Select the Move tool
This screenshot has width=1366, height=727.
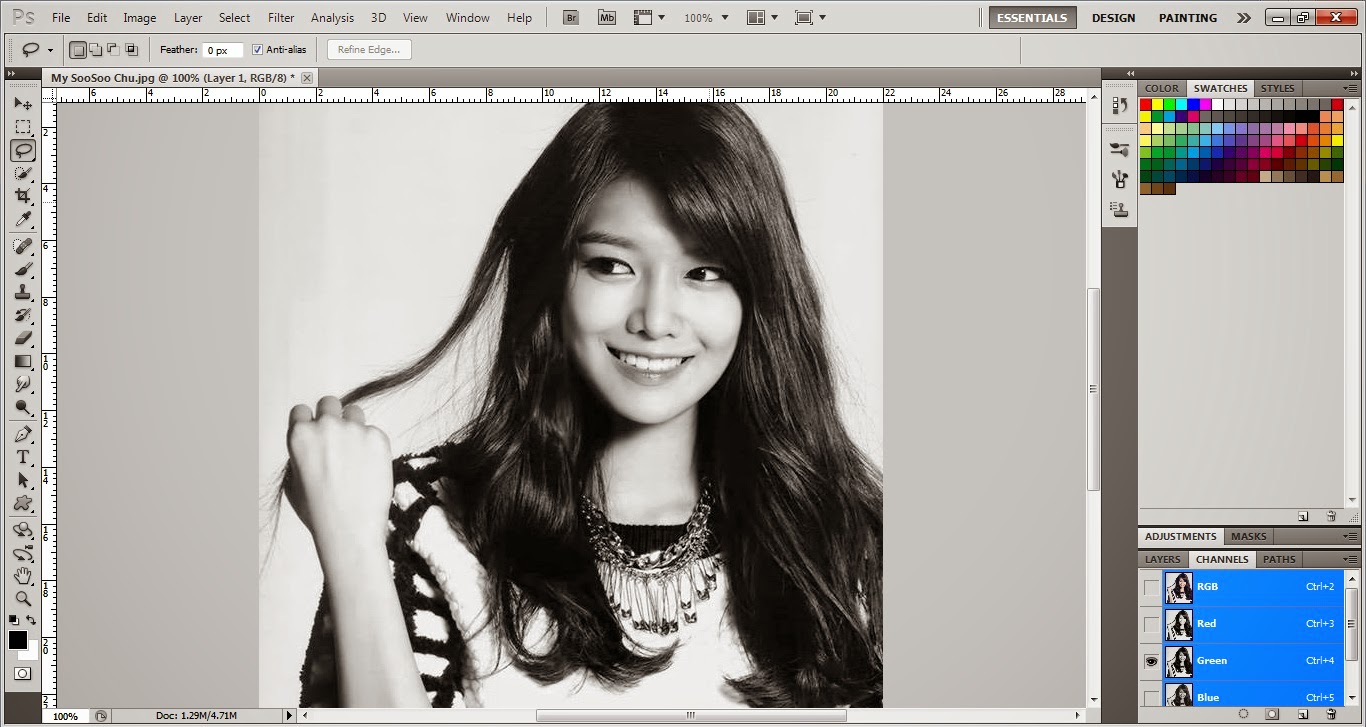22,104
